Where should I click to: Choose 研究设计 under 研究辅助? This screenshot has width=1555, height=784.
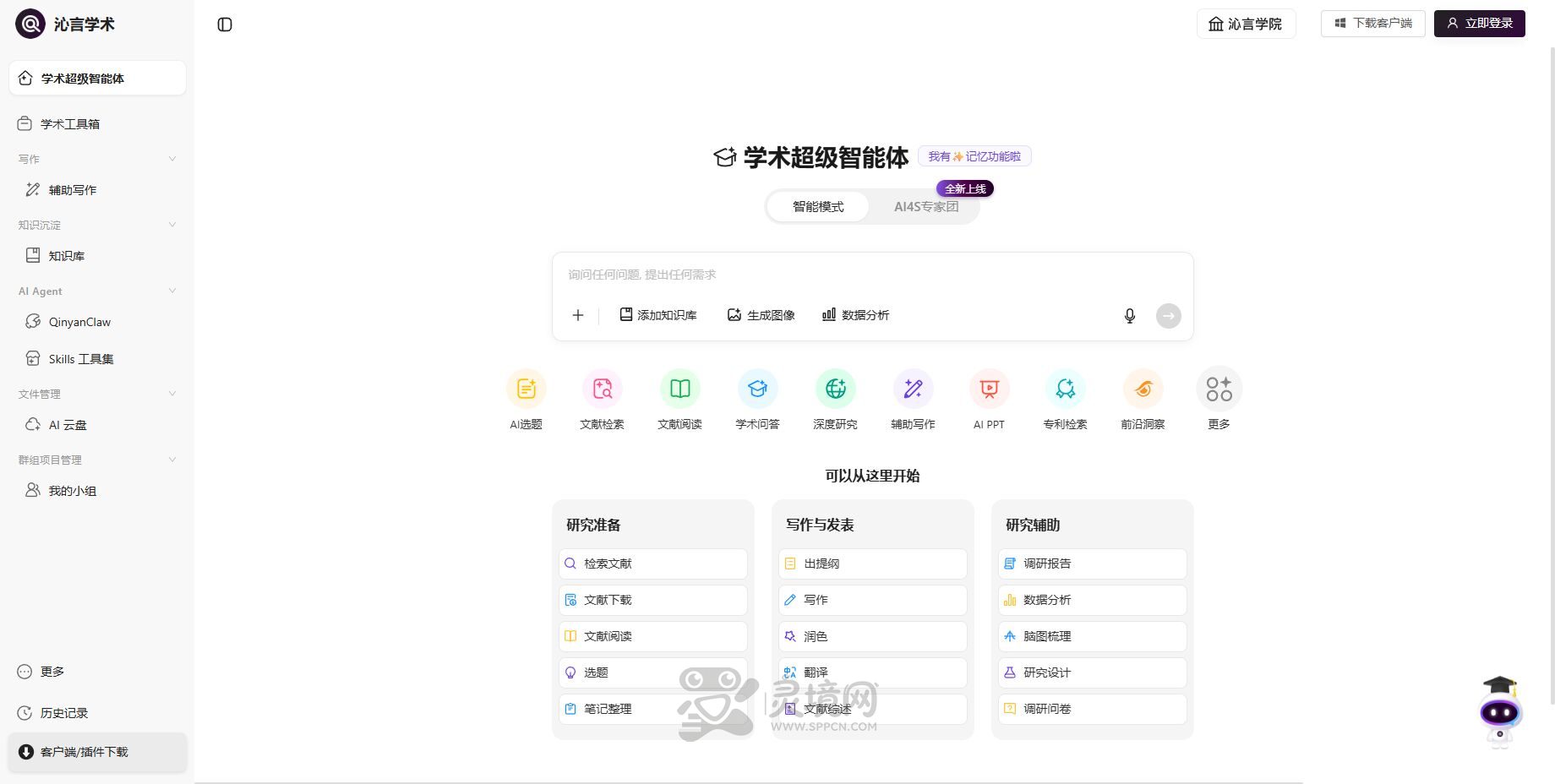pos(1092,672)
